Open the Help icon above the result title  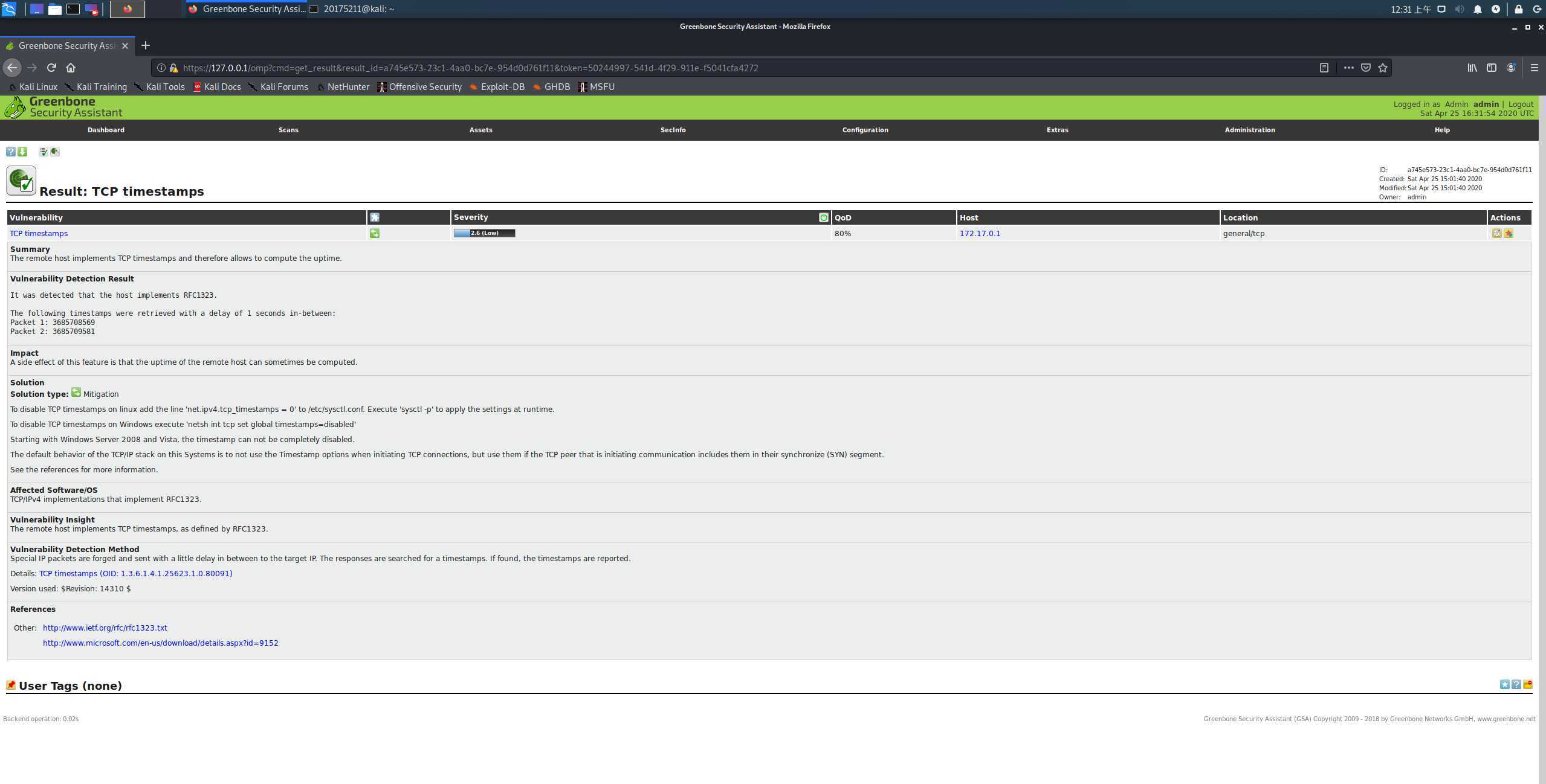click(10, 152)
